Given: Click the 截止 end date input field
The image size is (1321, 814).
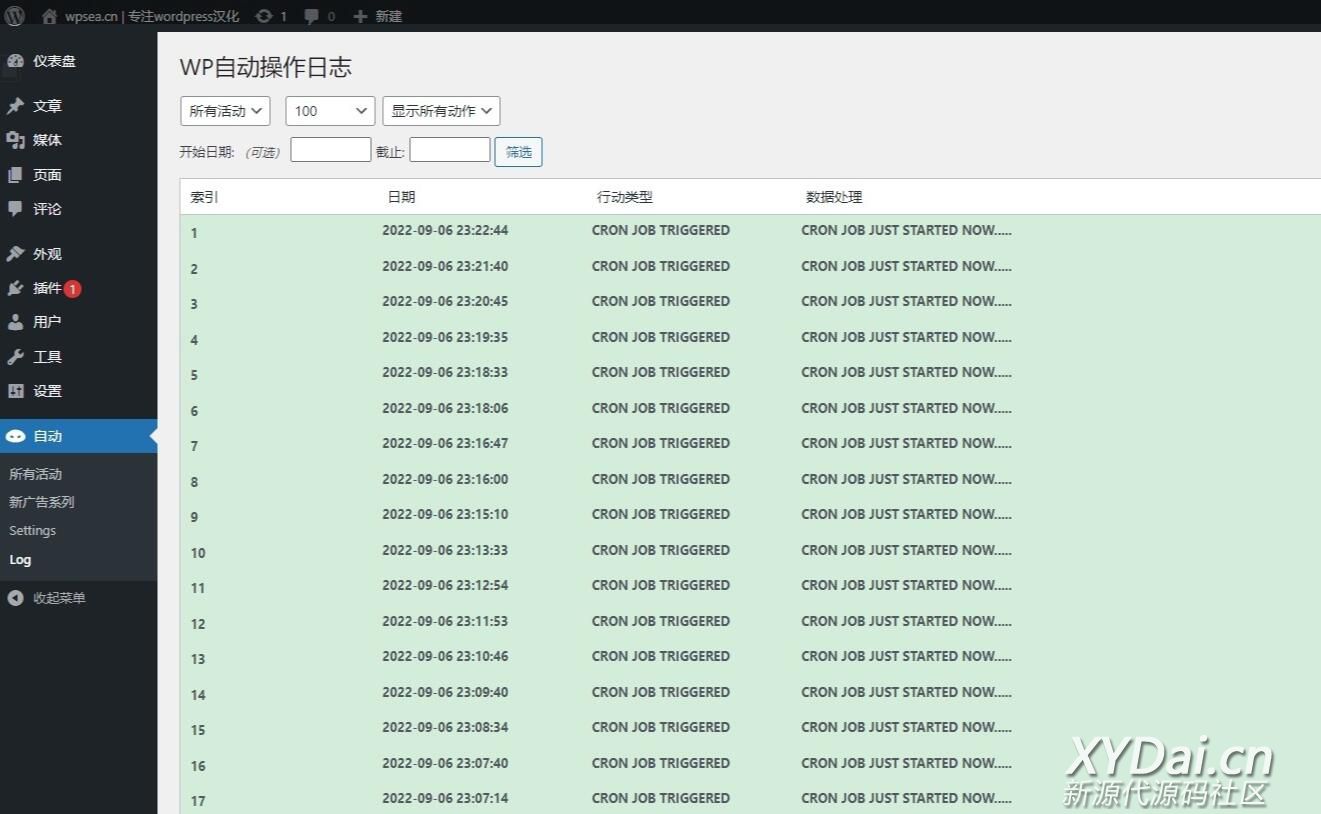Looking at the screenshot, I should 450,150.
